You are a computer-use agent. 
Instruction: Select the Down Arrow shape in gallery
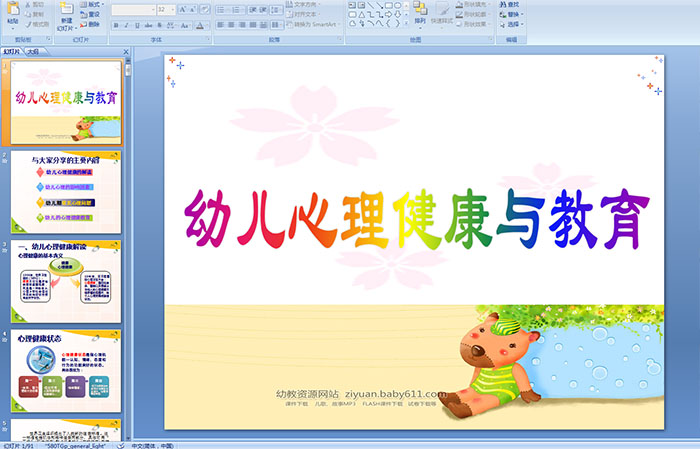[397, 14]
